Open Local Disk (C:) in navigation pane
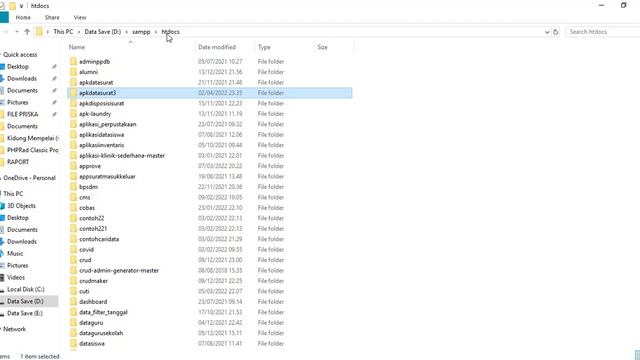The height and width of the screenshot is (360, 640). [x=26, y=289]
